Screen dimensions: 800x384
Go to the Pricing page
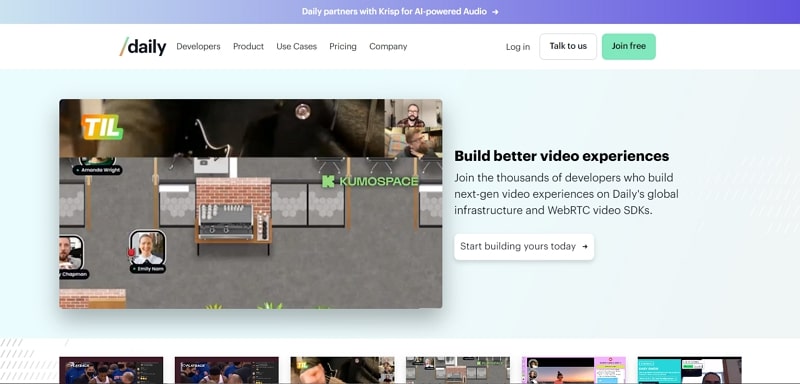tap(343, 46)
